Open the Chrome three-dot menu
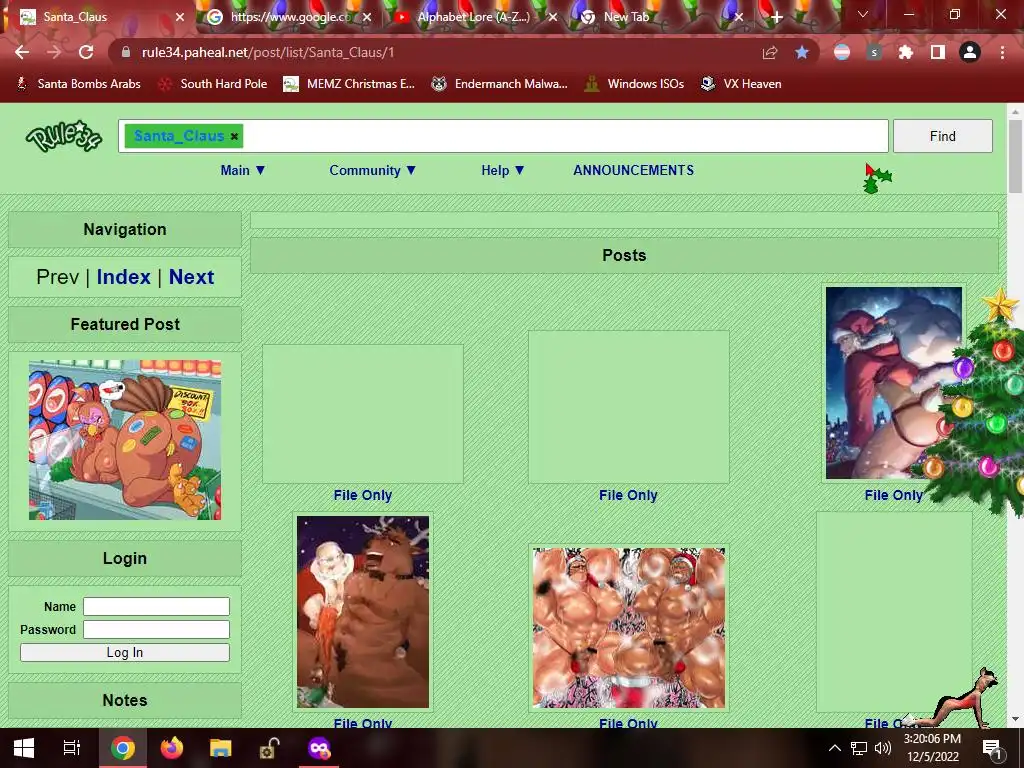Viewport: 1024px width, 768px height. (1002, 52)
